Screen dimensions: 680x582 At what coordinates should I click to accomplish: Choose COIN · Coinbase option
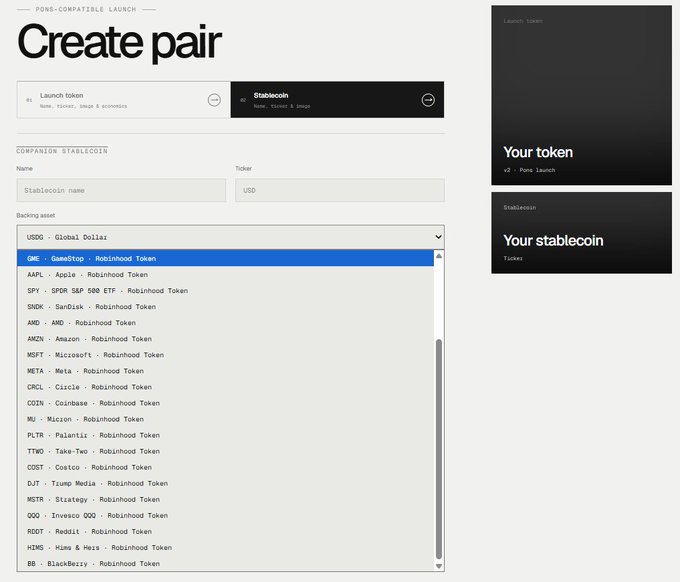pyautogui.click(x=226, y=403)
